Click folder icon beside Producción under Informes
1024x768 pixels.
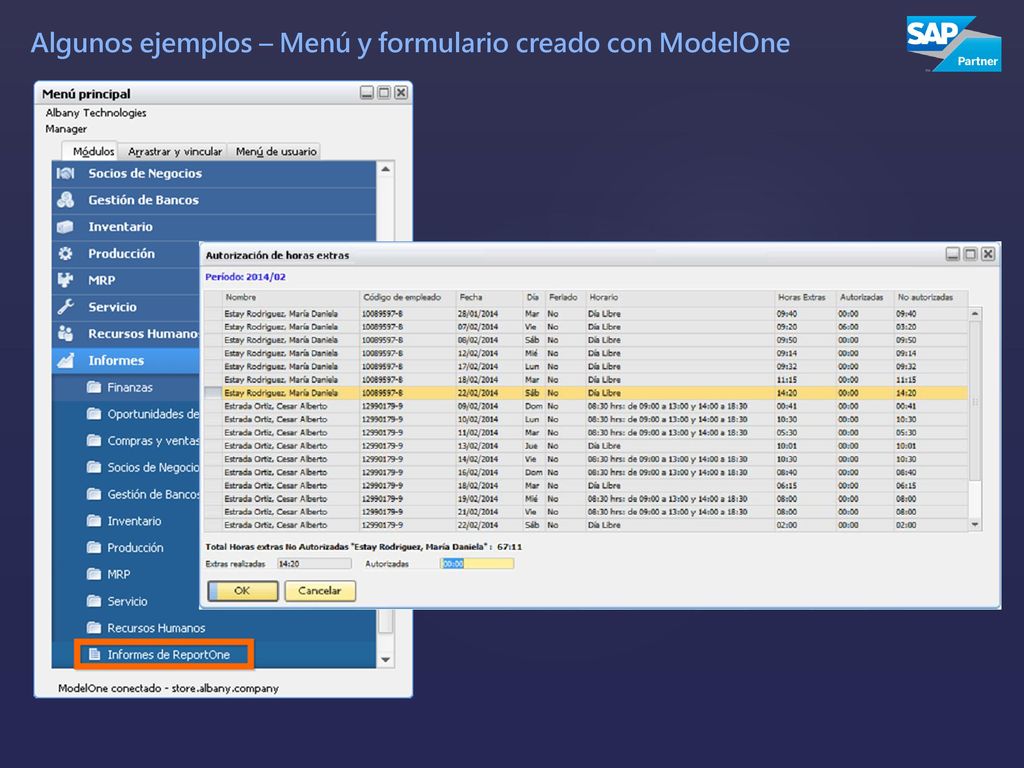(x=94, y=548)
